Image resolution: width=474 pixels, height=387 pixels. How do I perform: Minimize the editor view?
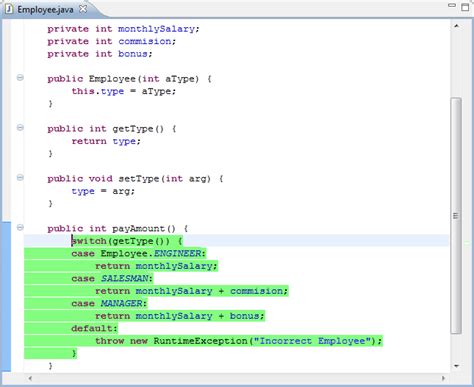[452, 5]
